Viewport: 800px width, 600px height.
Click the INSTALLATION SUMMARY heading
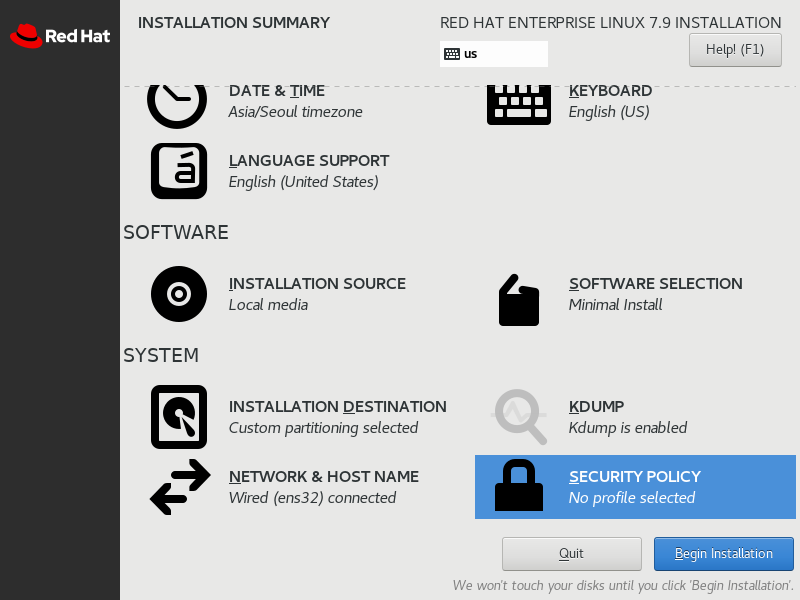(x=234, y=23)
